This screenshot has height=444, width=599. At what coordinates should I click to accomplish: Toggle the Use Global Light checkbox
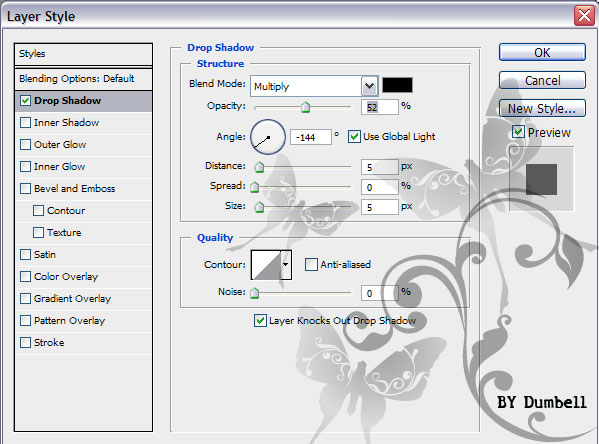354,136
